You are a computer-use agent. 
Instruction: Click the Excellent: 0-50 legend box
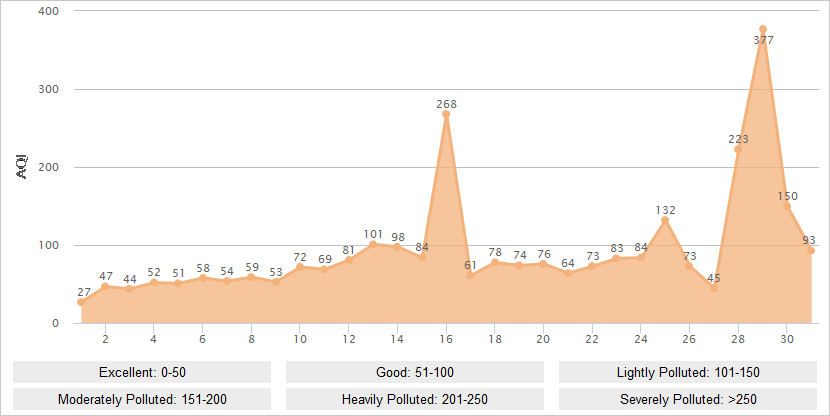pyautogui.click(x=142, y=372)
